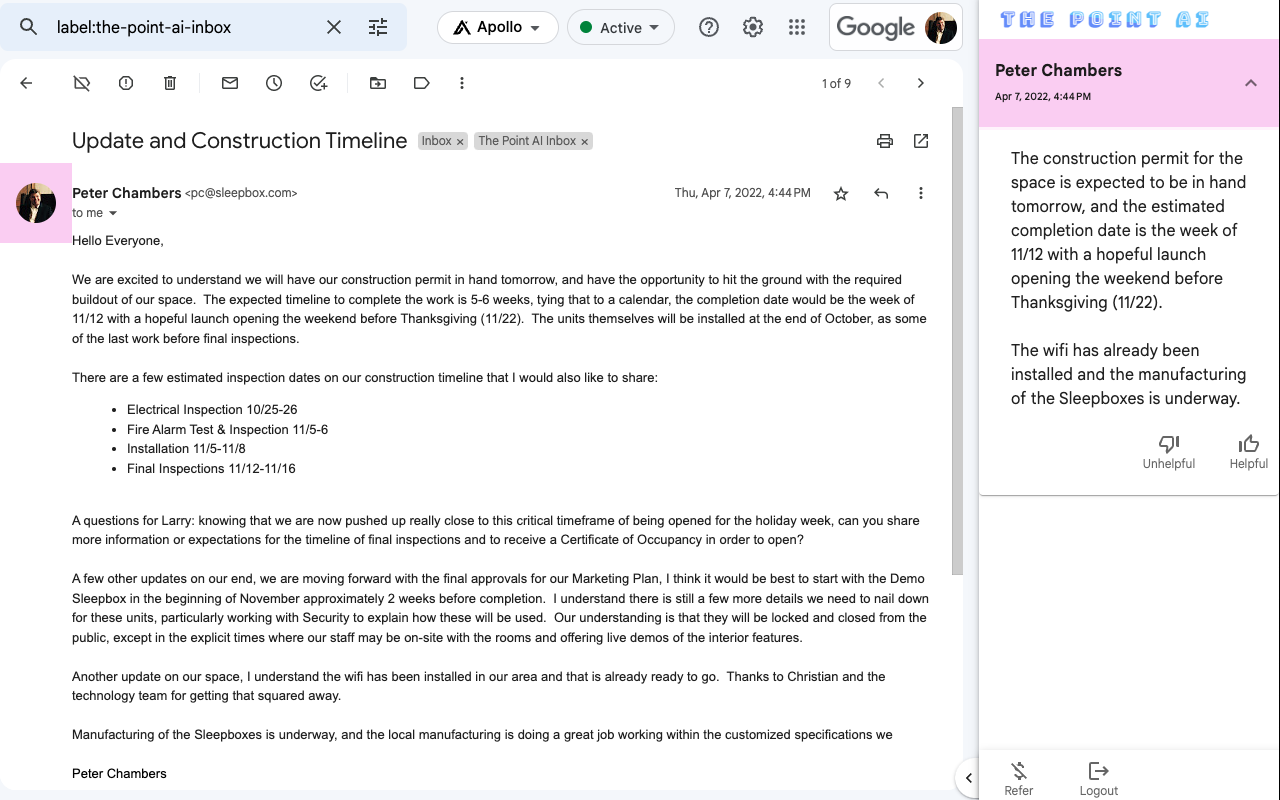This screenshot has width=1280, height=800.
Task: Click Peter Chambers' profile photo
Action: click(36, 203)
